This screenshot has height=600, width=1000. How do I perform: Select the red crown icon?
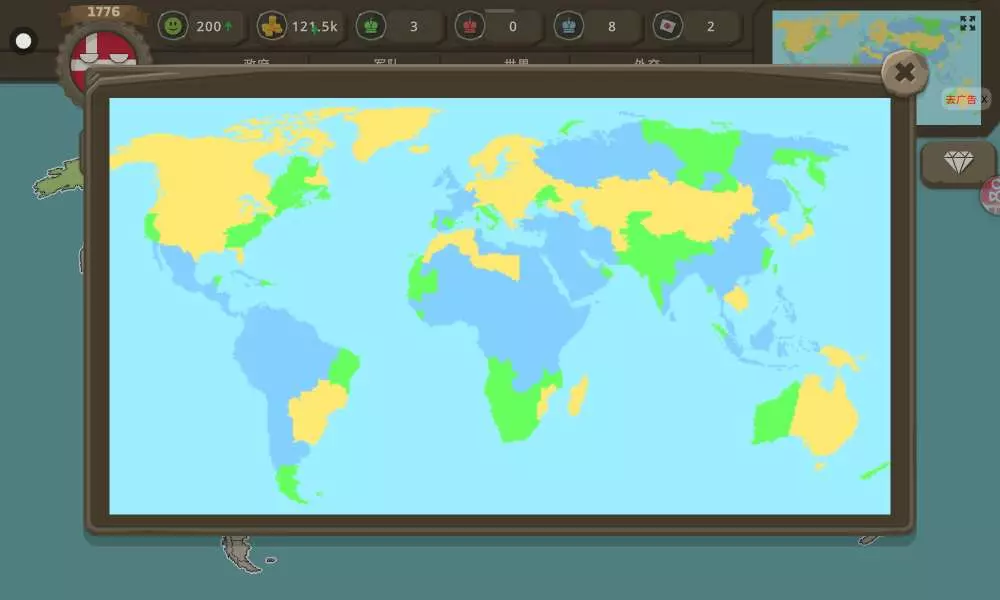(469, 26)
